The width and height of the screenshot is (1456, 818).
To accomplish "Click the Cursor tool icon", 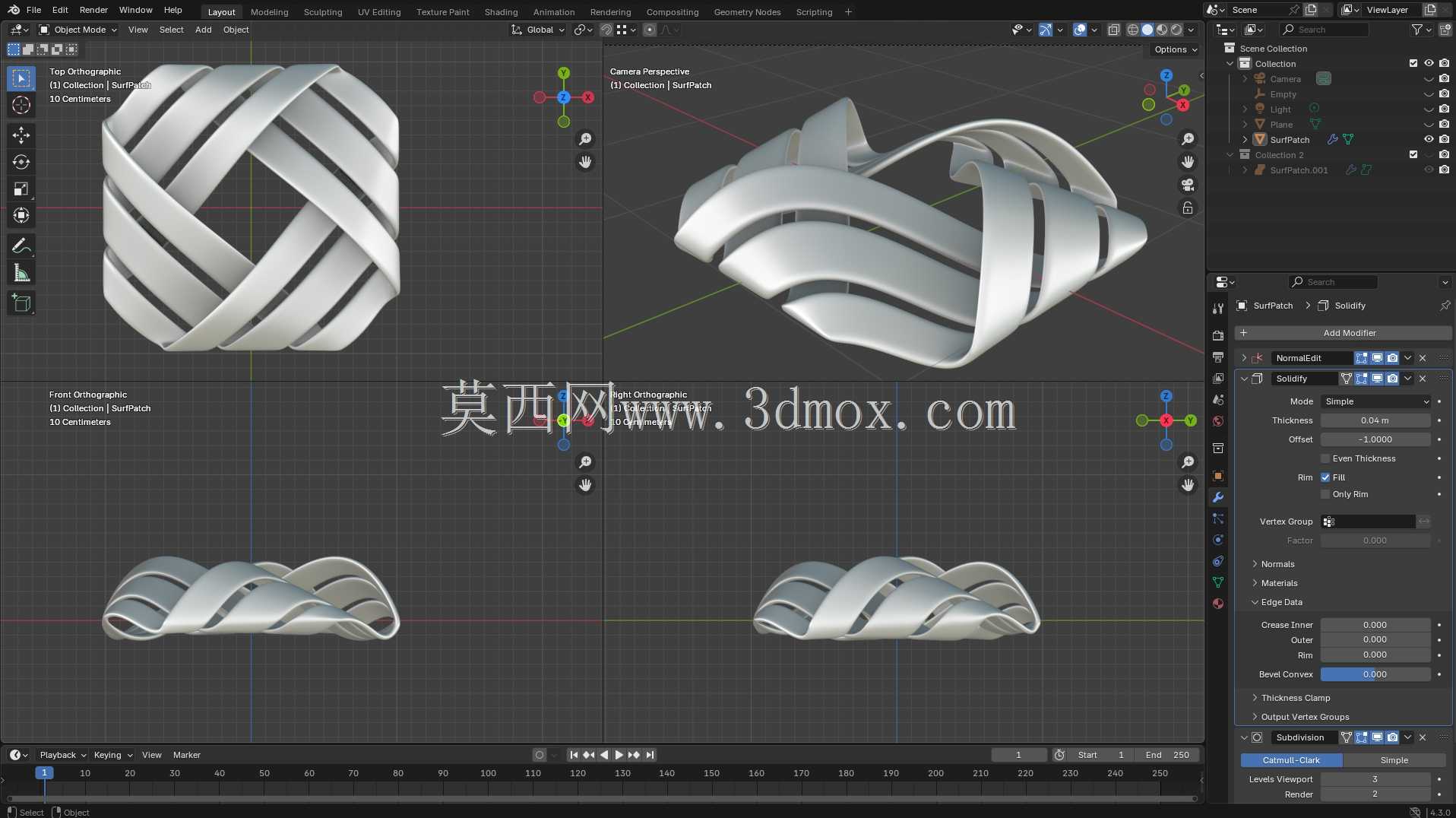I will click(x=21, y=105).
